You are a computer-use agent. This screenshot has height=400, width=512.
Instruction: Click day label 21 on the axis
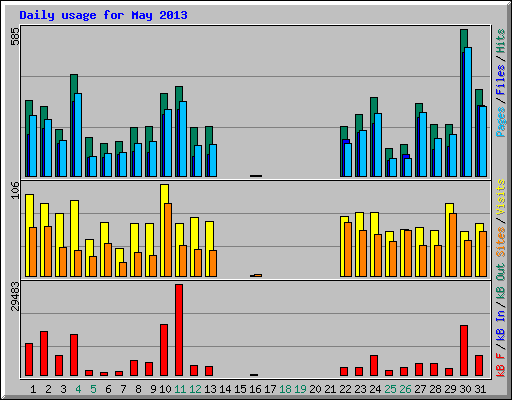pyautogui.click(x=330, y=389)
